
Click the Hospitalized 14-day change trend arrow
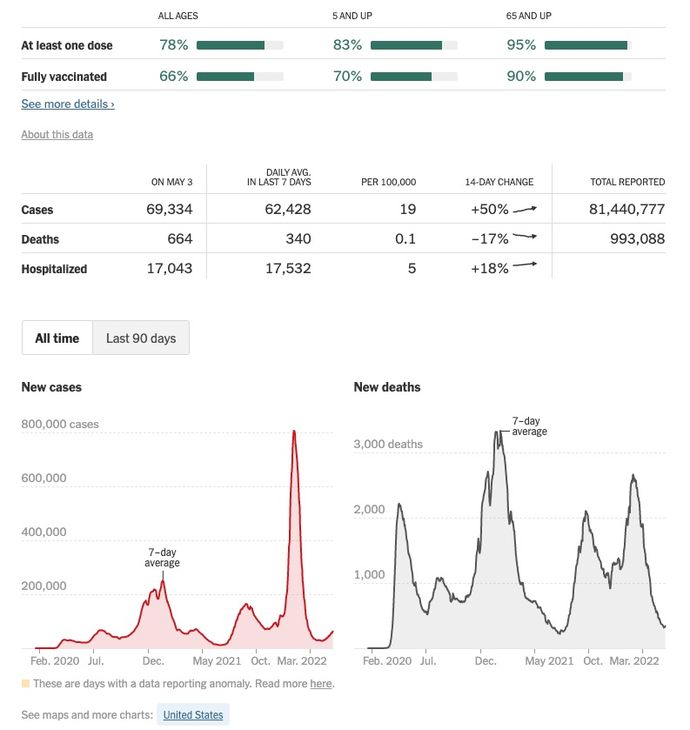pyautogui.click(x=525, y=266)
